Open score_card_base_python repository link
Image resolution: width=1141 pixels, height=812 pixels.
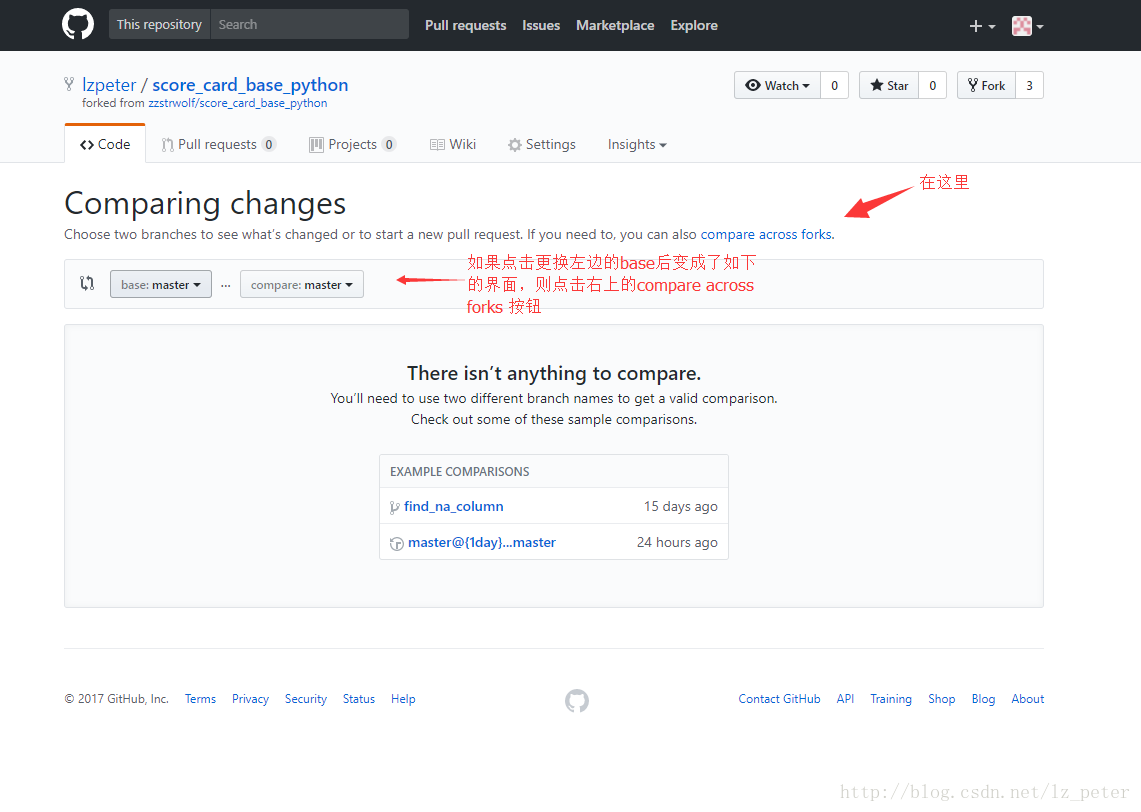pos(250,85)
